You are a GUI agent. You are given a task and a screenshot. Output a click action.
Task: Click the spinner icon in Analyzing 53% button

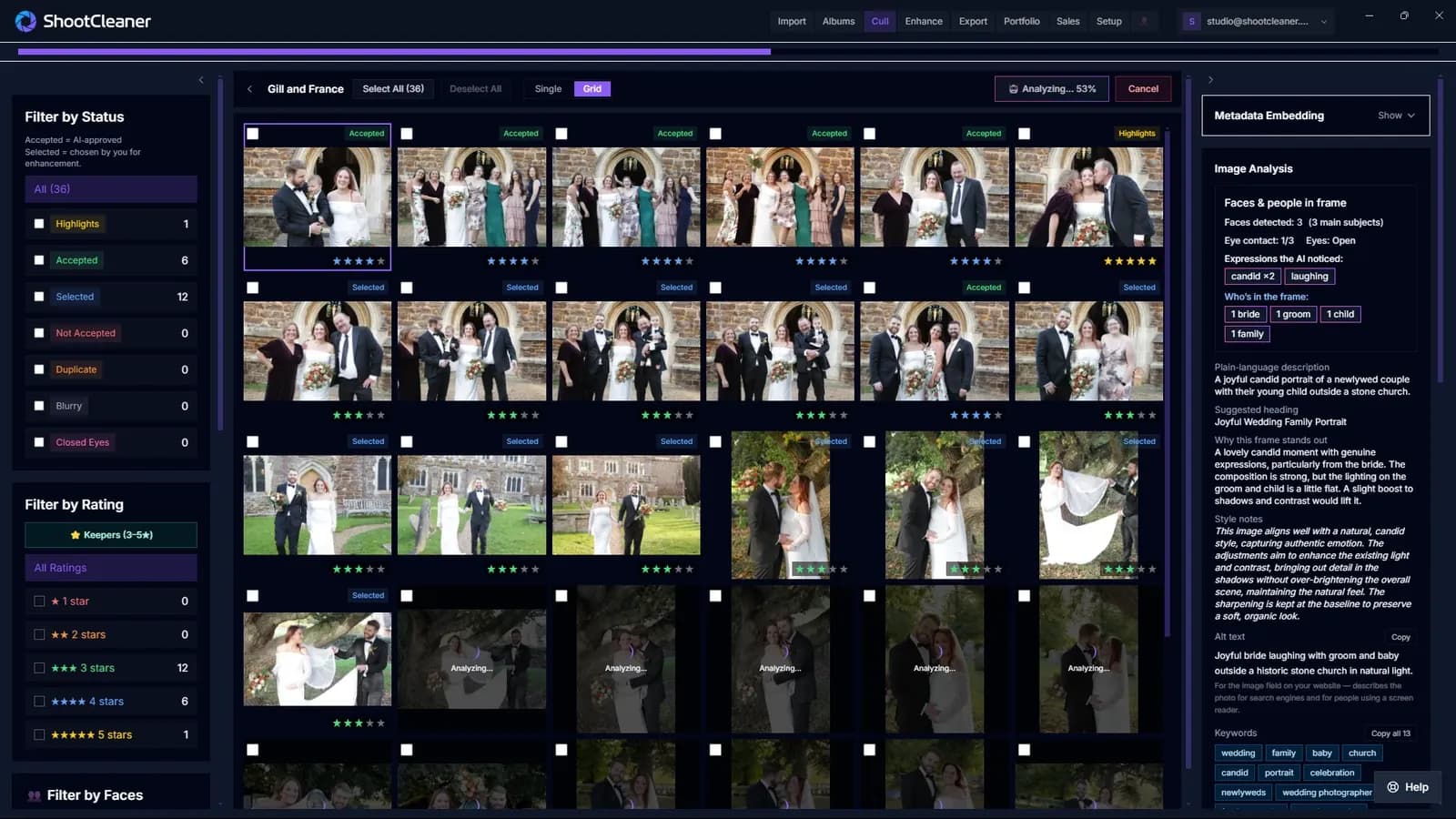[1013, 89]
